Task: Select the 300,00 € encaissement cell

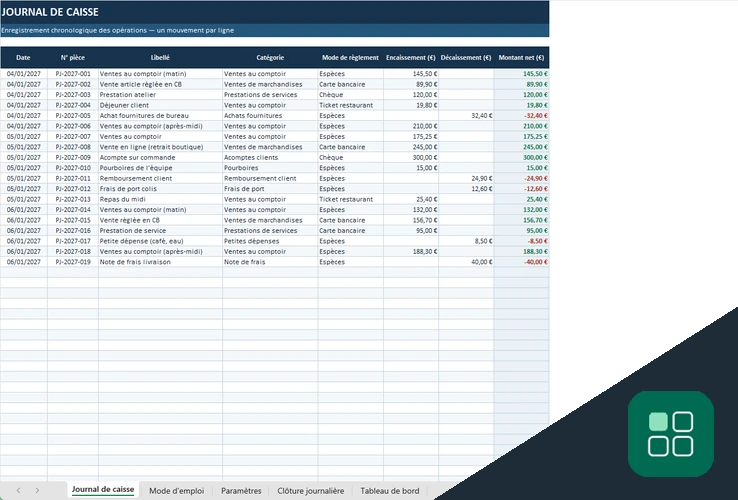Action: click(x=411, y=157)
